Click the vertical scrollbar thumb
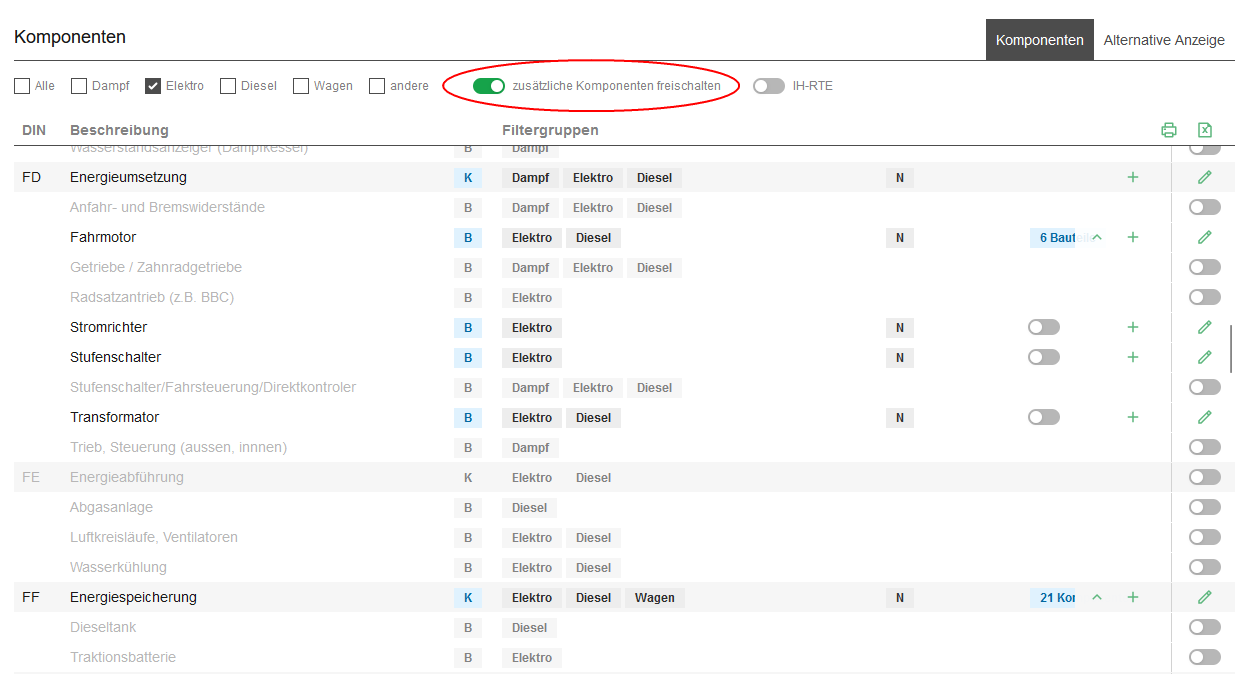The image size is (1243, 674). [x=1231, y=348]
